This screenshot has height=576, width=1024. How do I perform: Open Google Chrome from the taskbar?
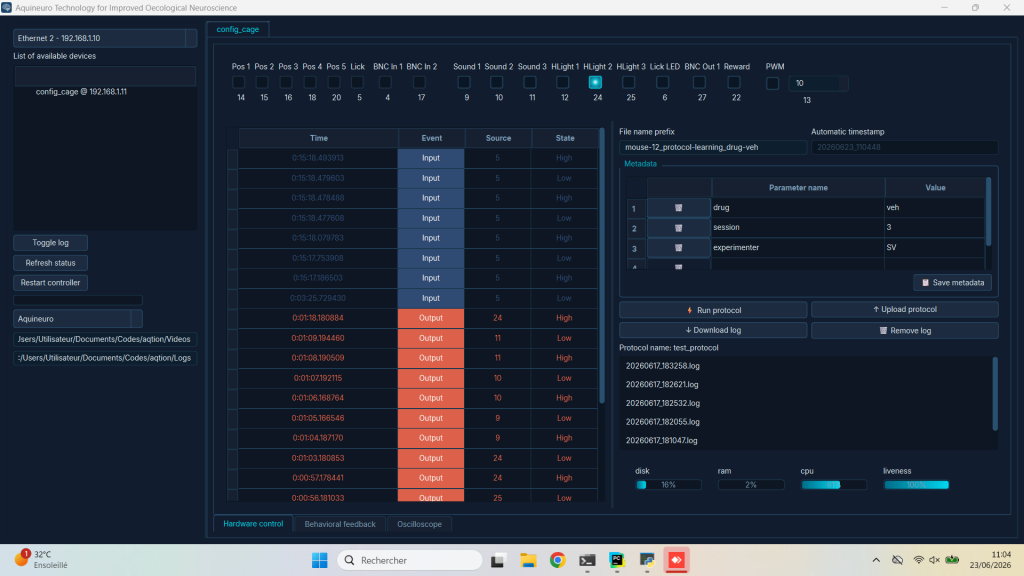557,560
